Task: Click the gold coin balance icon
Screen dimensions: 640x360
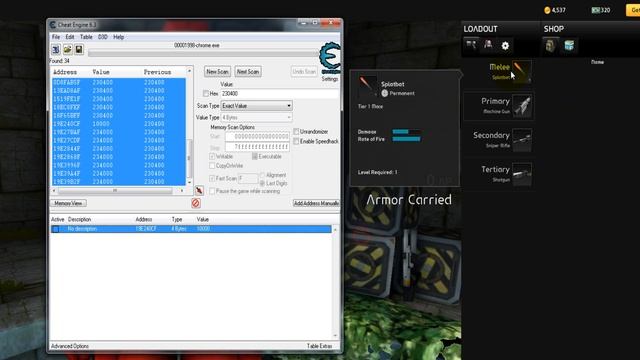Action: pos(547,10)
